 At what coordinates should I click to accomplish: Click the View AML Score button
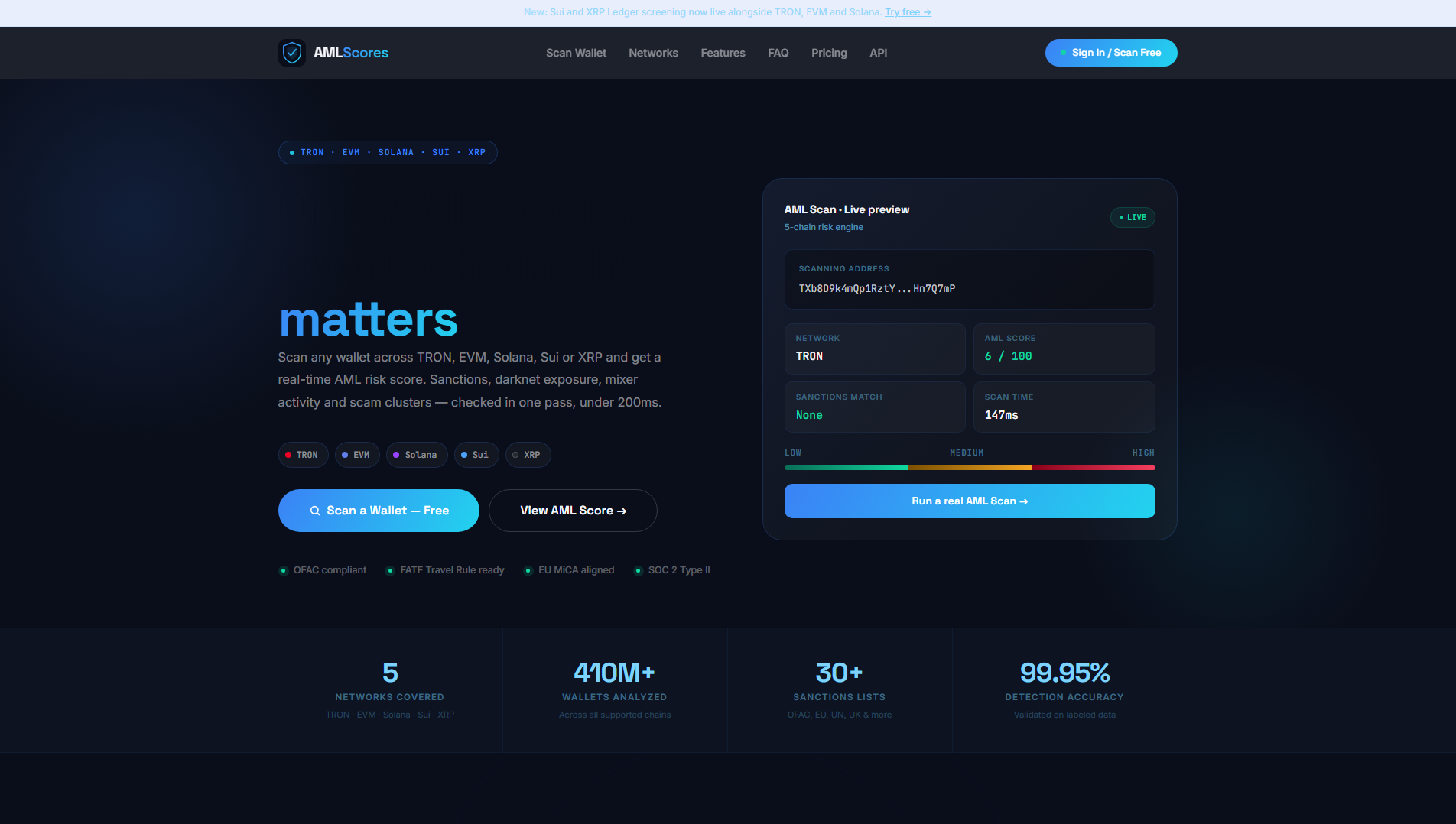tap(573, 511)
